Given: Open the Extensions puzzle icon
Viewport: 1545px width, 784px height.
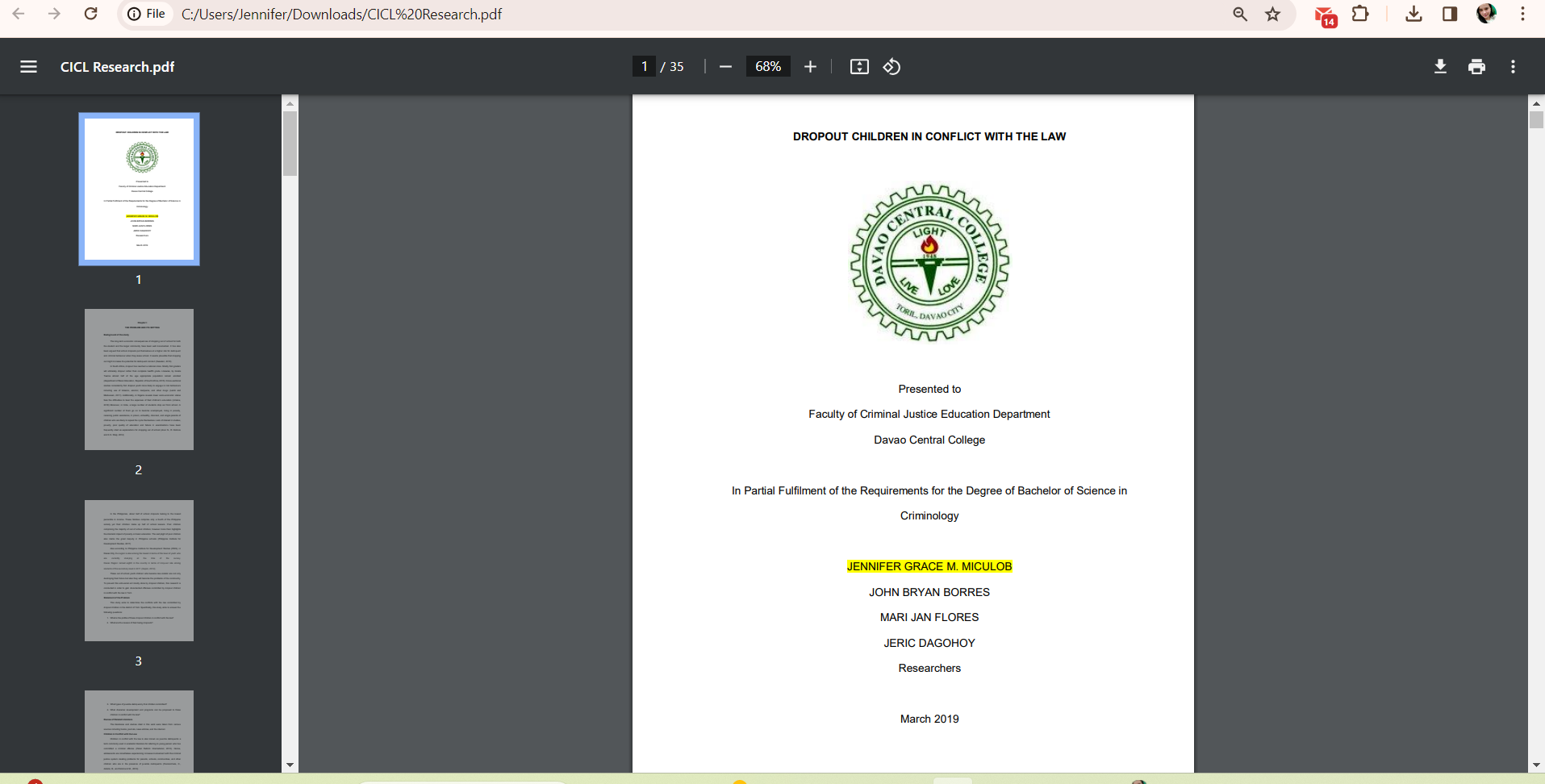Looking at the screenshot, I should pos(1360,14).
